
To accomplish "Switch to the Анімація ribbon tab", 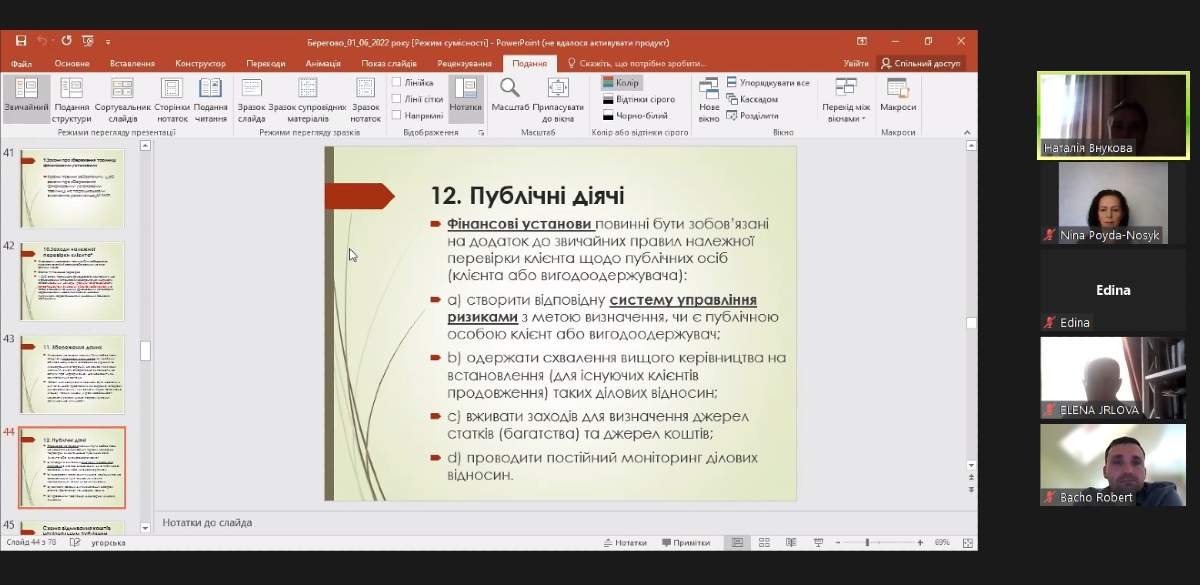I will click(x=323, y=63).
